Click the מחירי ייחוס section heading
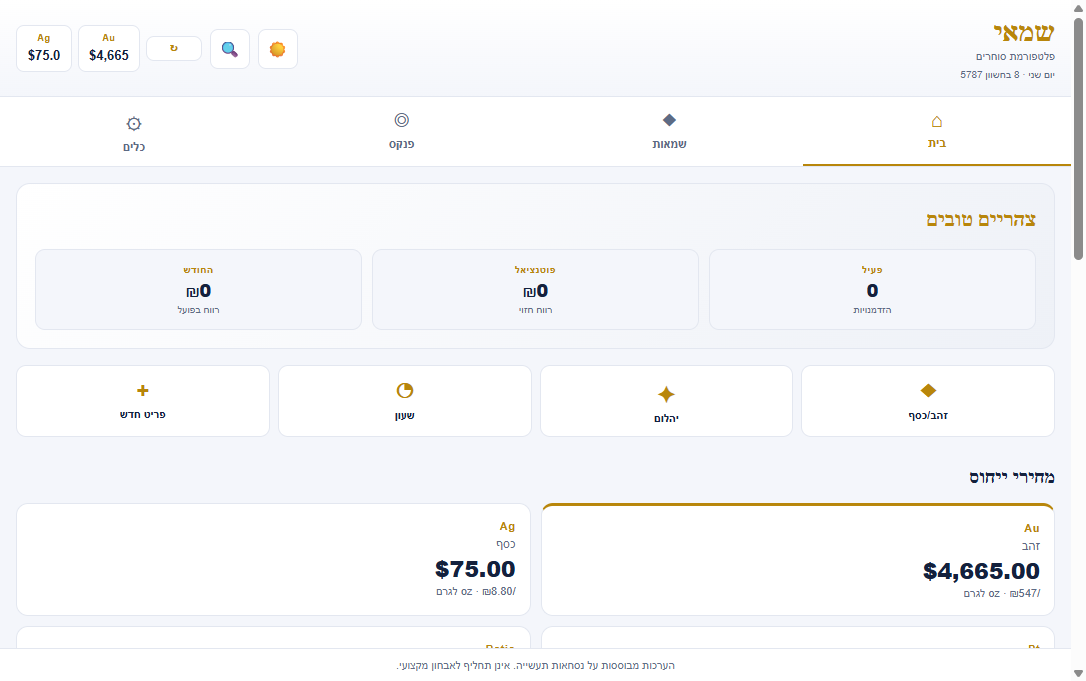The width and height of the screenshot is (1086, 681). pos(1012,477)
